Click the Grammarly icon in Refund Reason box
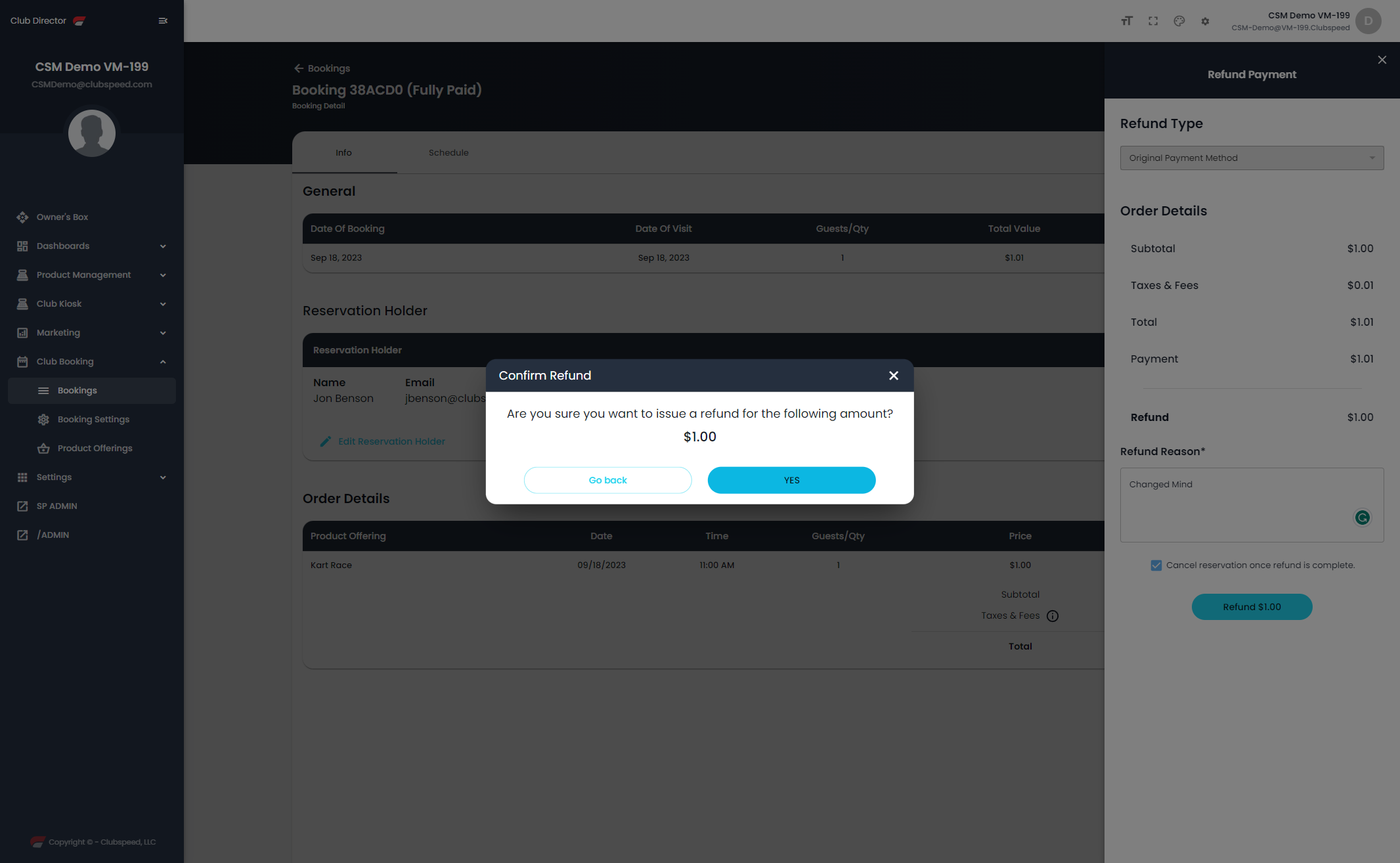Viewport: 1400px width, 863px height. coord(1363,518)
